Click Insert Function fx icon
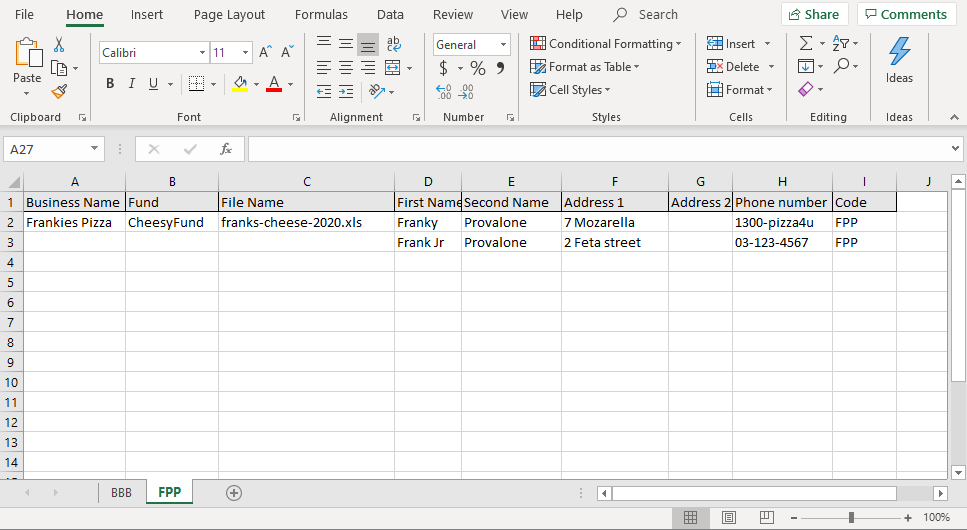The height and width of the screenshot is (530, 967). (226, 149)
